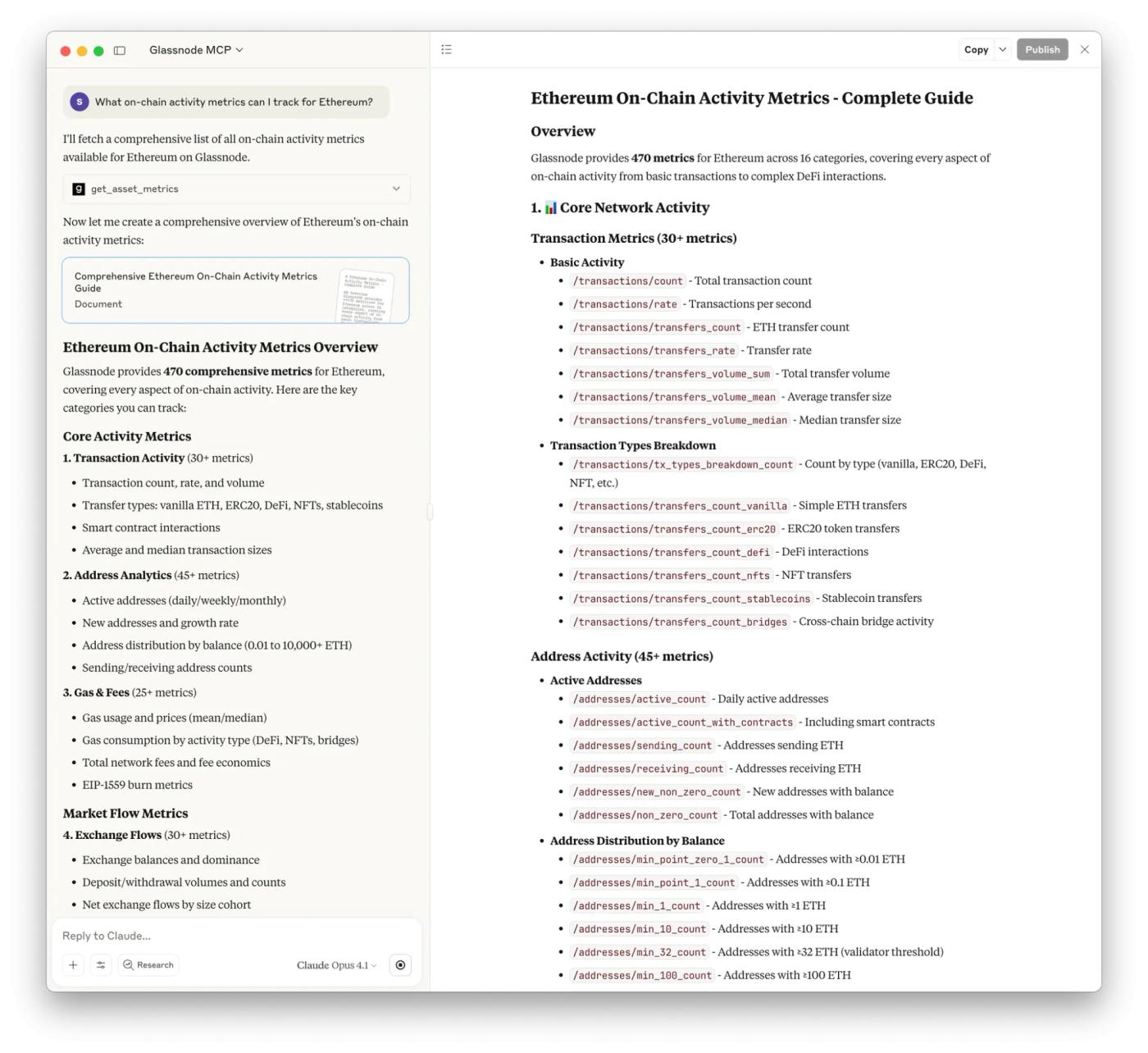The width and height of the screenshot is (1148, 1053).
Task: Click the user avatar S icon
Action: [x=79, y=102]
